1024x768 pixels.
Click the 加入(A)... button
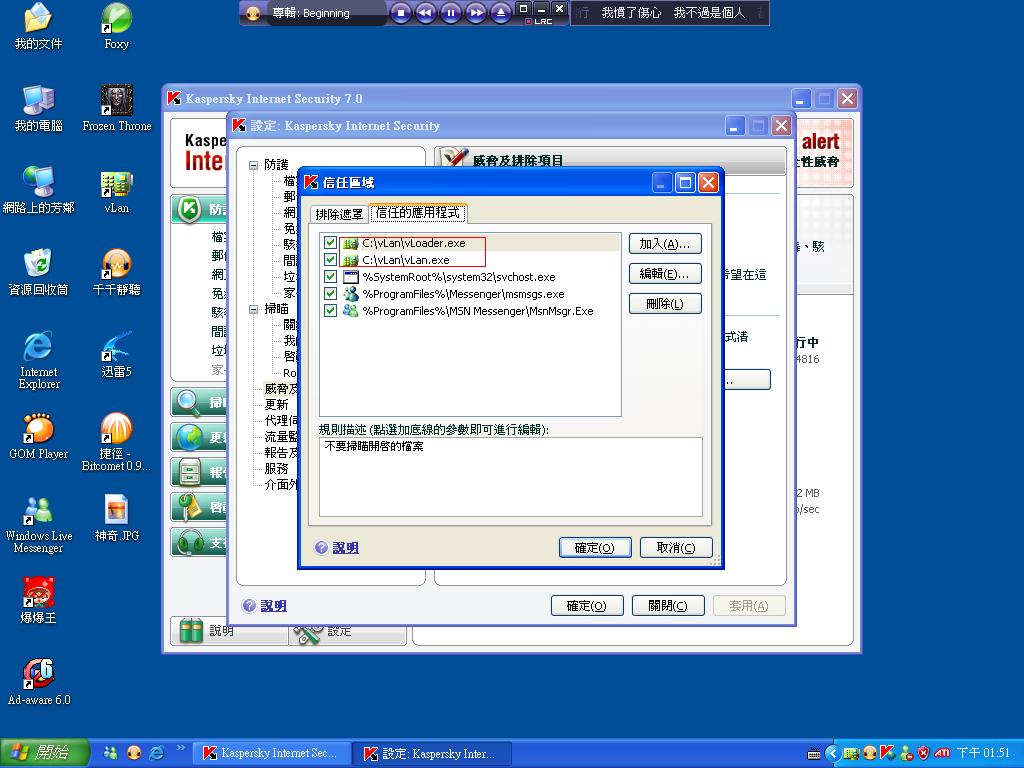coord(665,244)
